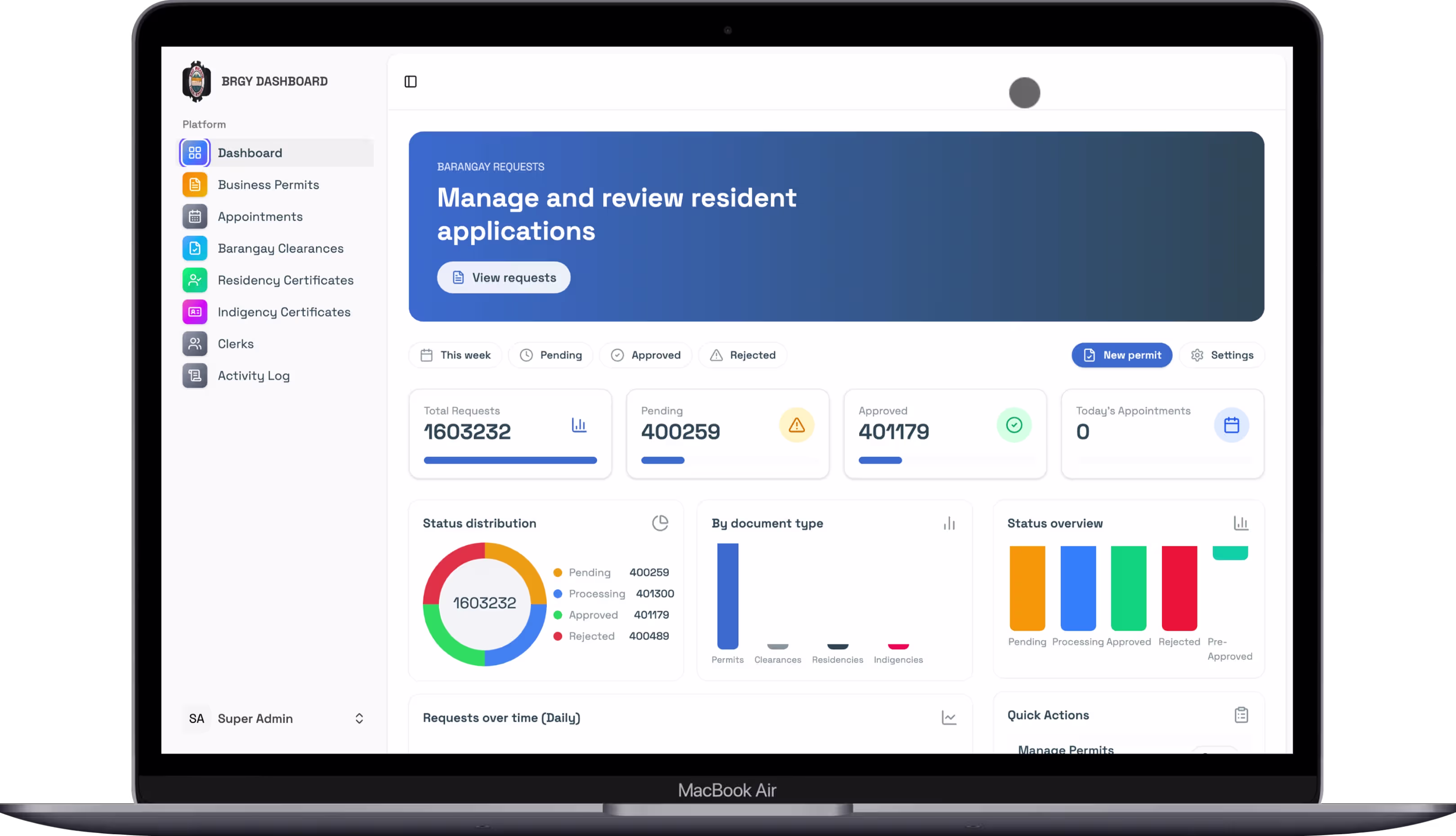This screenshot has width=1456, height=836.
Task: Open Manage Permits quick action
Action: pos(1065,748)
